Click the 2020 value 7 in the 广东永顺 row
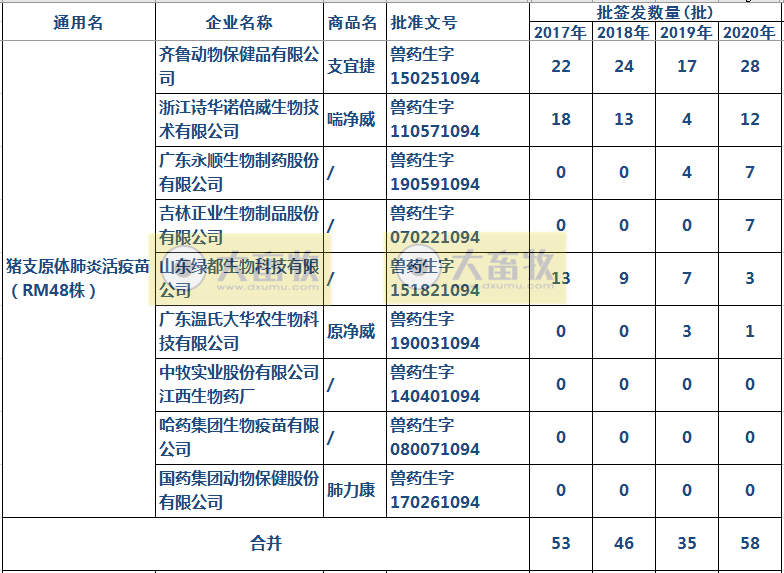 tap(750, 172)
